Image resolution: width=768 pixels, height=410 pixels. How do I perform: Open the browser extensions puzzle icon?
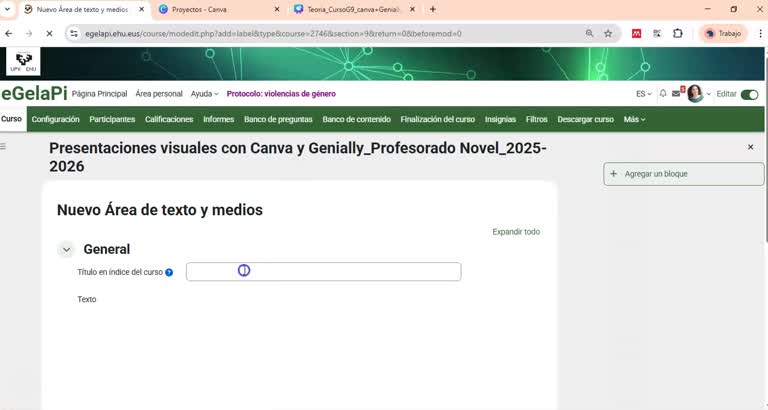677,33
